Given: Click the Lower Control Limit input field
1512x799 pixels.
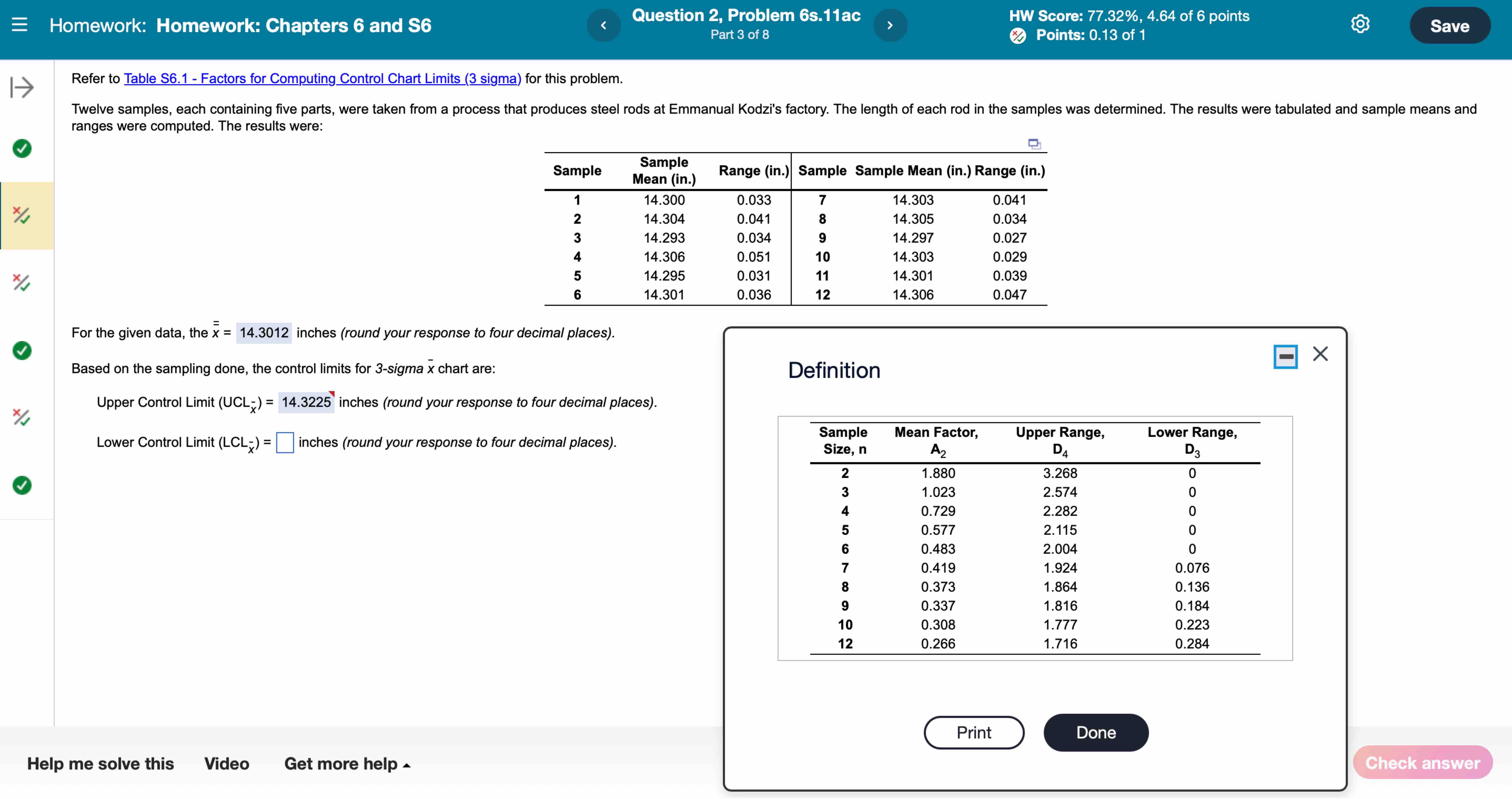Looking at the screenshot, I should (x=285, y=443).
